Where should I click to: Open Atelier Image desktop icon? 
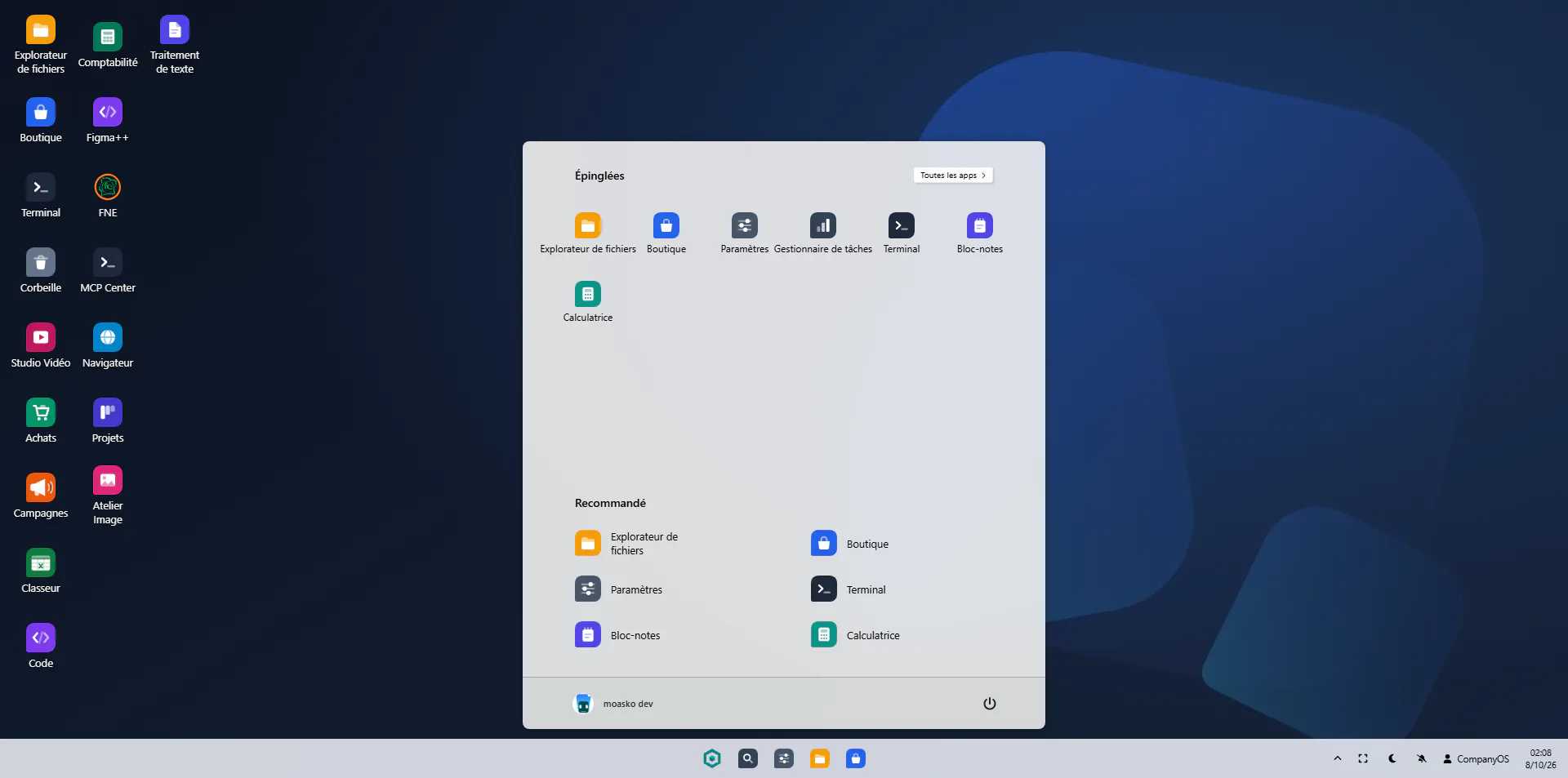coord(107,496)
